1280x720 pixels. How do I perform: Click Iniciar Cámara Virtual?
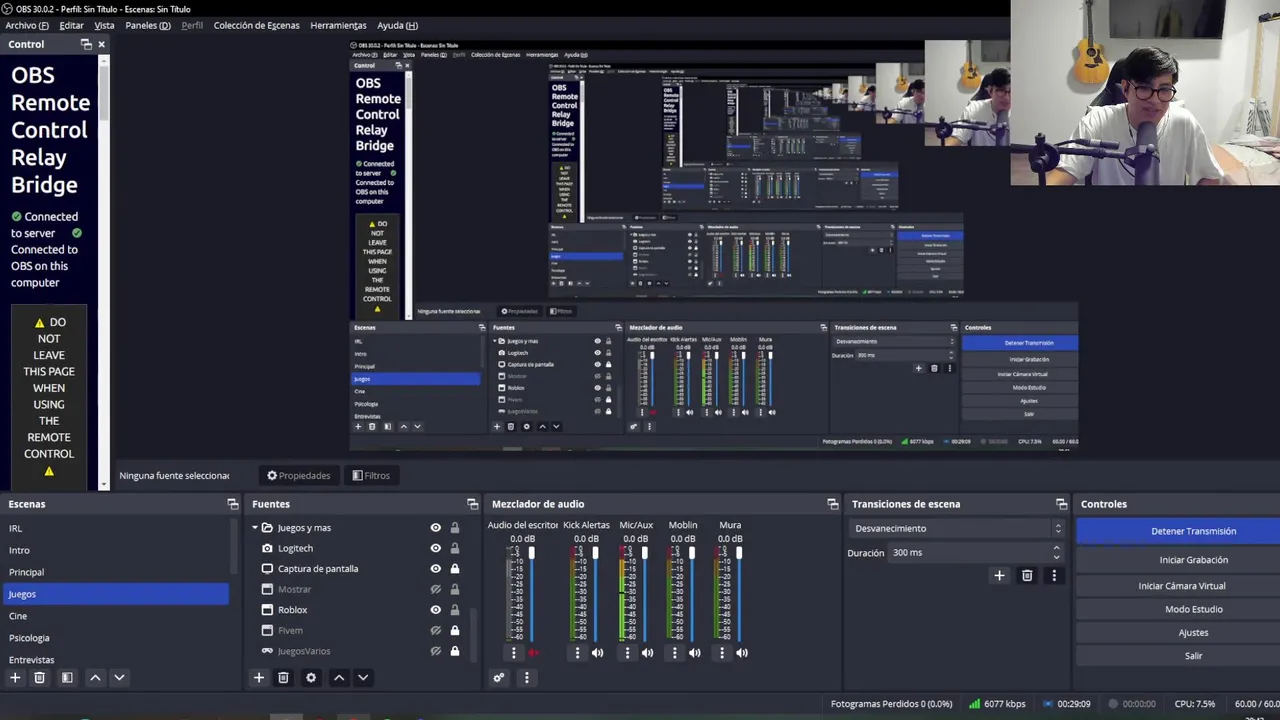[1178, 586]
